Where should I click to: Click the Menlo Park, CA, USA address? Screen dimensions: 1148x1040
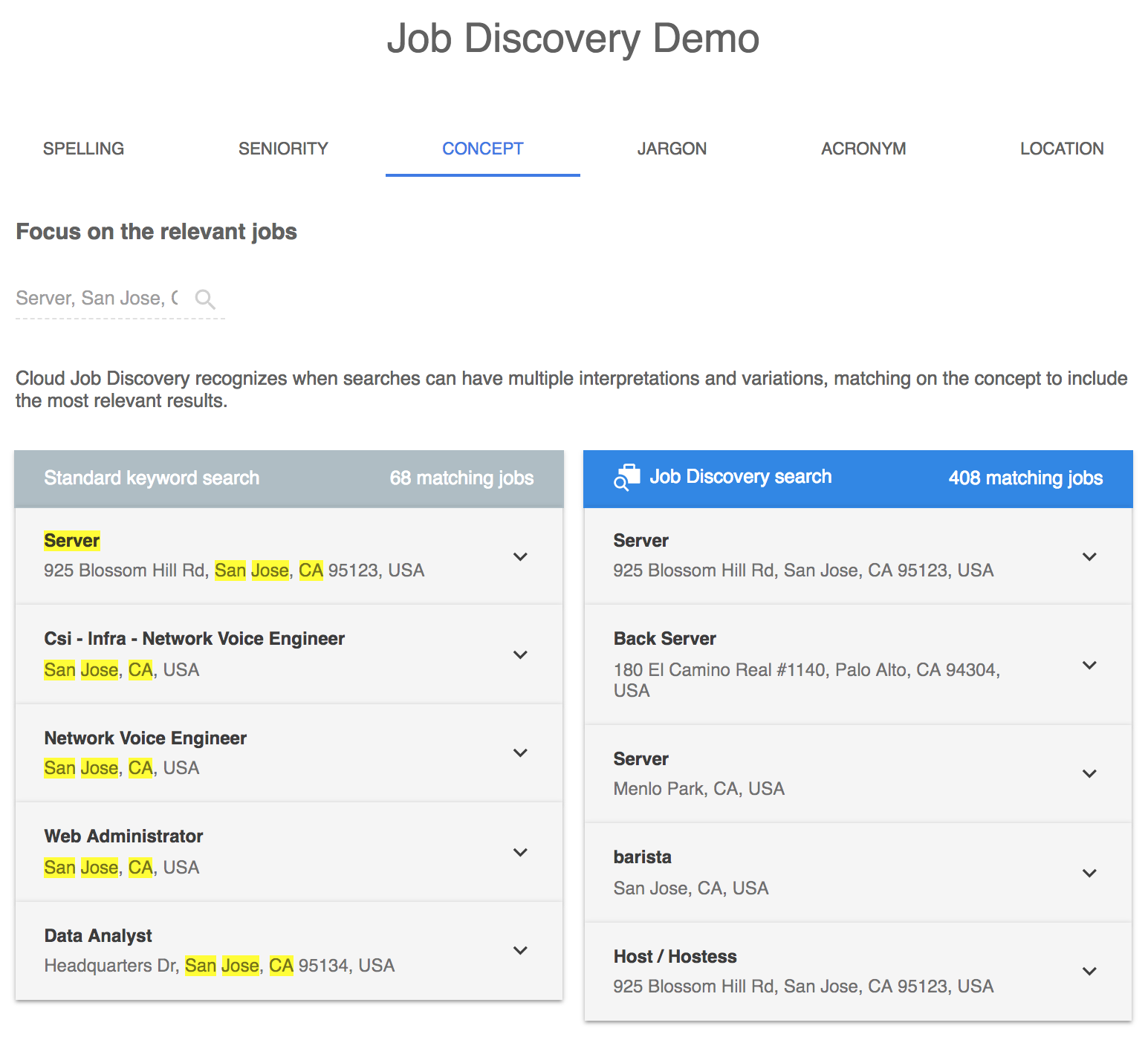tap(699, 789)
